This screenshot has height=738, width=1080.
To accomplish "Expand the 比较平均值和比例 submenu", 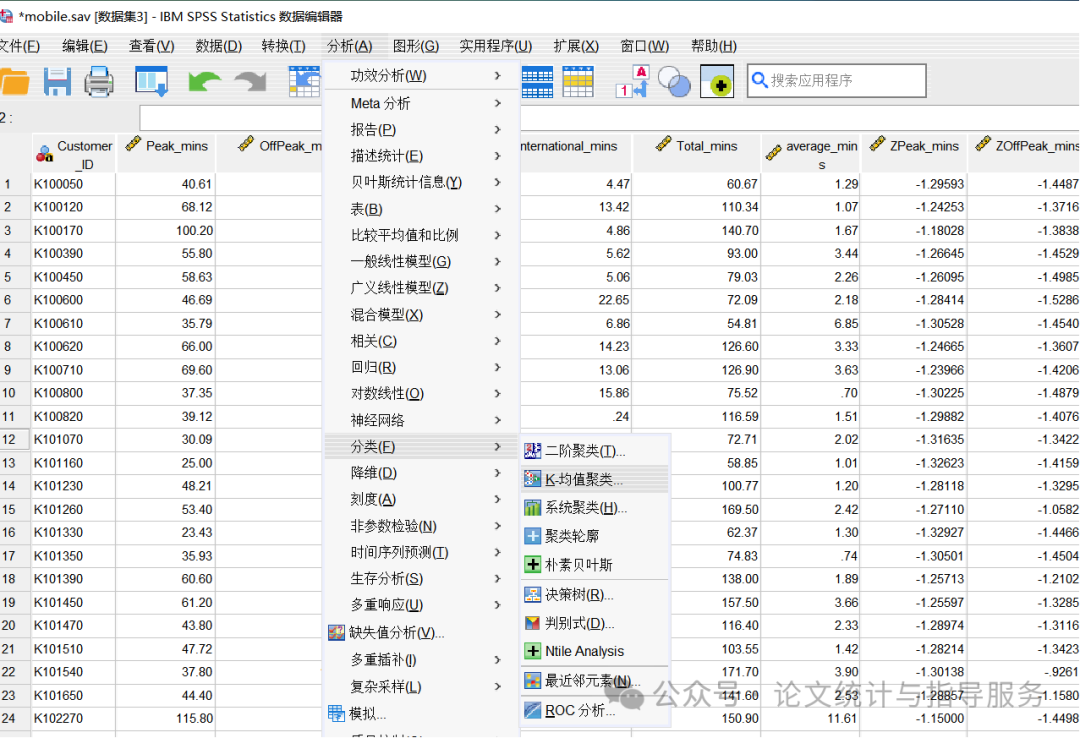I will point(420,235).
